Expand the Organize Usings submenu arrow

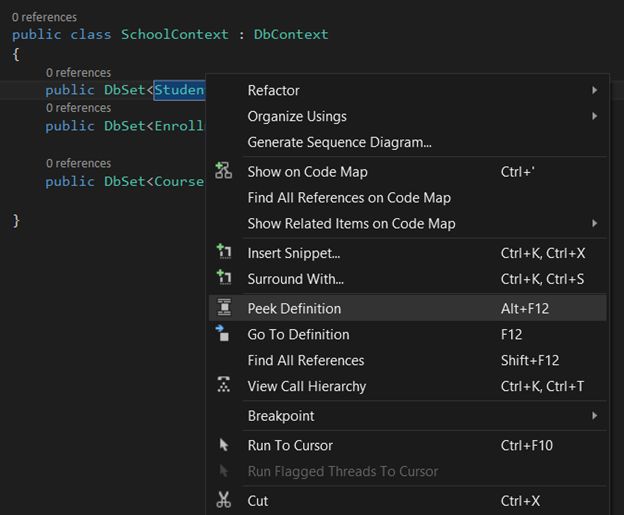[595, 116]
